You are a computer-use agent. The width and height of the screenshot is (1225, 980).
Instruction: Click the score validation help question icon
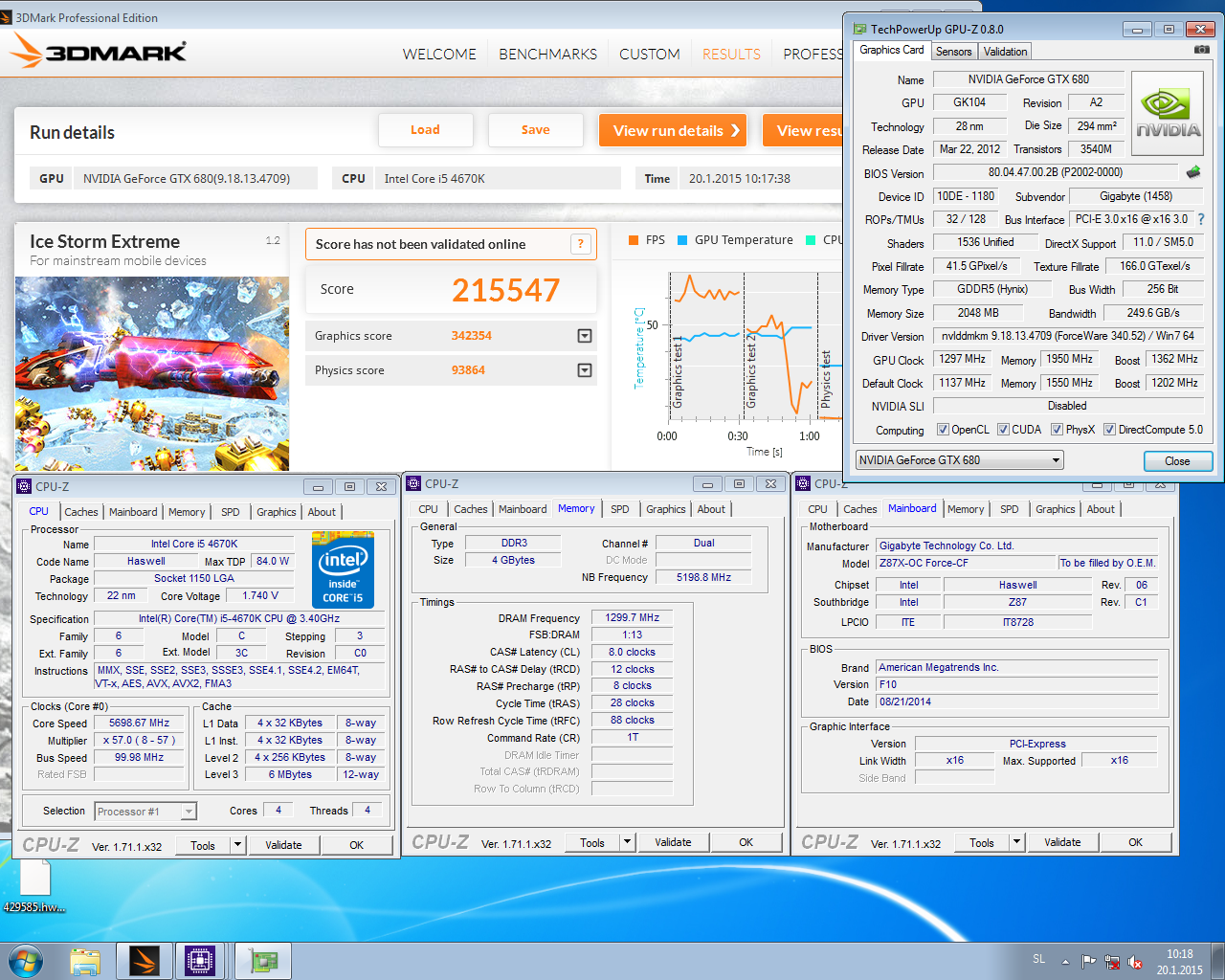(x=580, y=244)
